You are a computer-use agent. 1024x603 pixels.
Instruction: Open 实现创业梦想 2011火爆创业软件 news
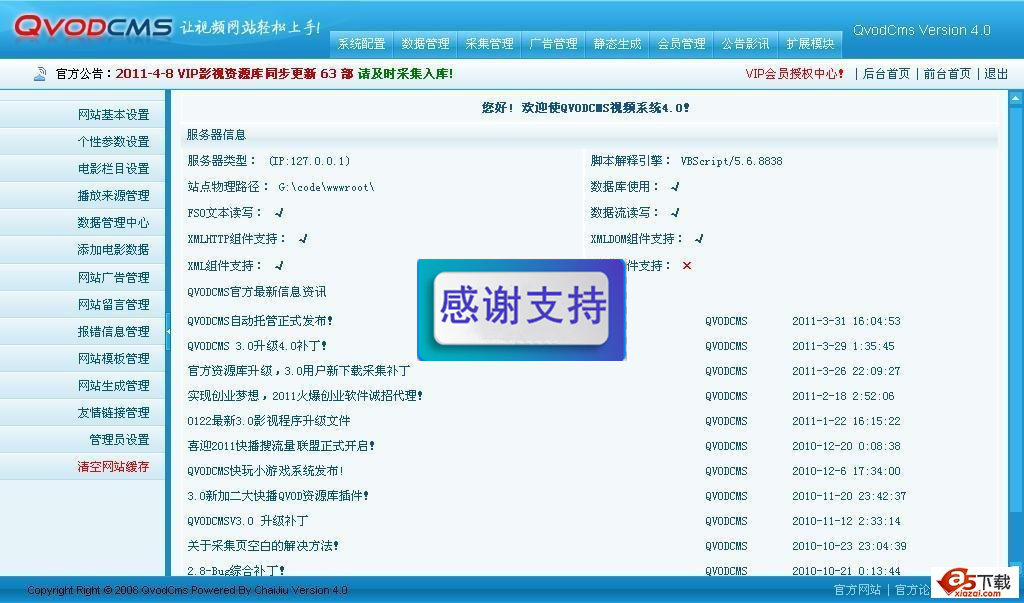click(x=305, y=395)
